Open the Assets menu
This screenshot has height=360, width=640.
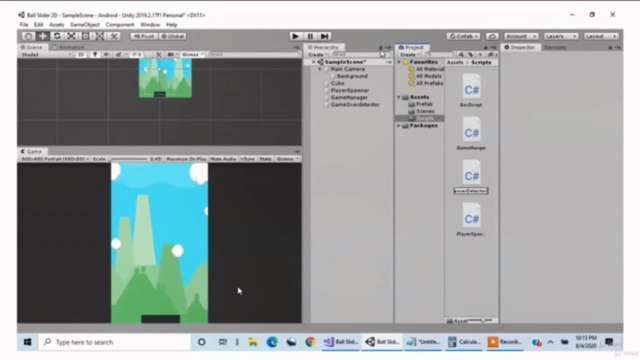(x=56, y=24)
